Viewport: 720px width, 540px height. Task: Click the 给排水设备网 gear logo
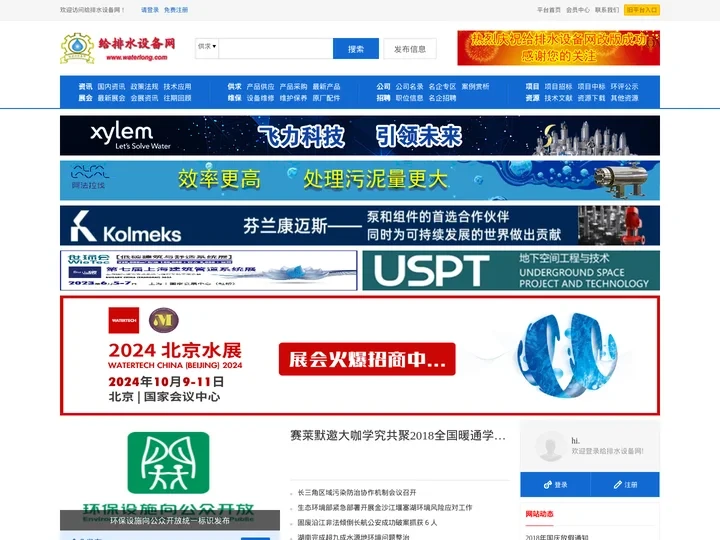(x=77, y=48)
